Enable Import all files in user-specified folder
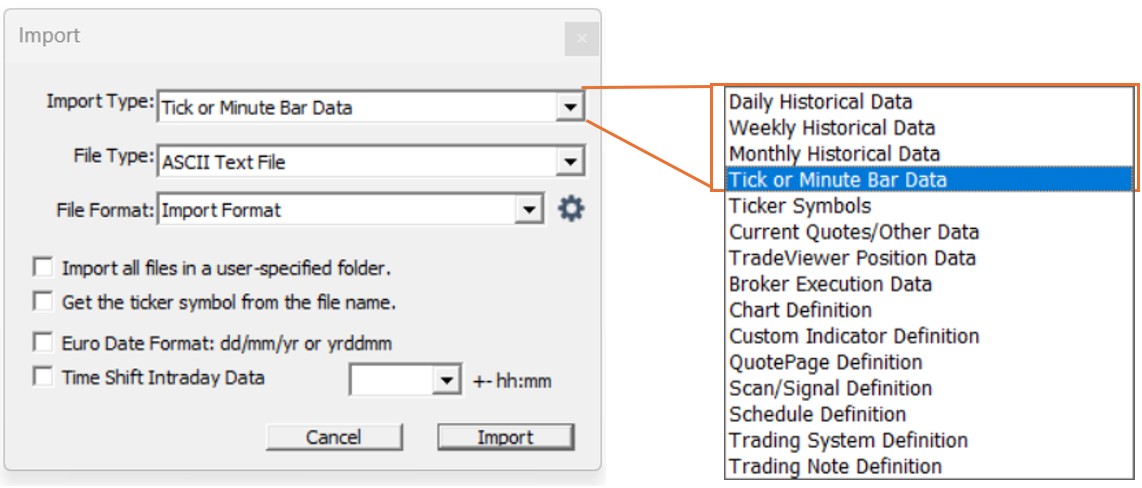1142x488 pixels. [x=43, y=268]
